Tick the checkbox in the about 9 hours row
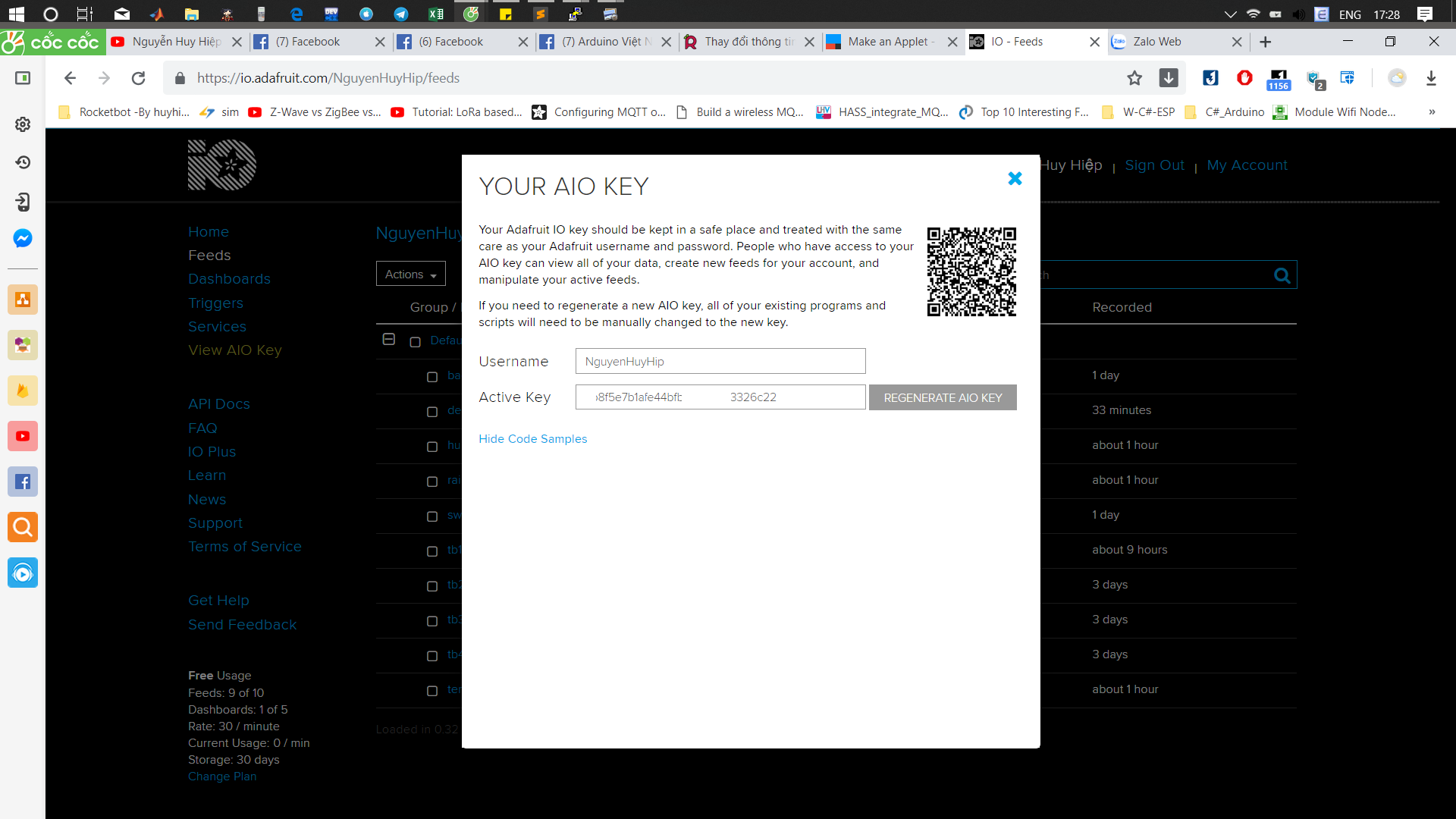The width and height of the screenshot is (1456, 819). (x=432, y=551)
